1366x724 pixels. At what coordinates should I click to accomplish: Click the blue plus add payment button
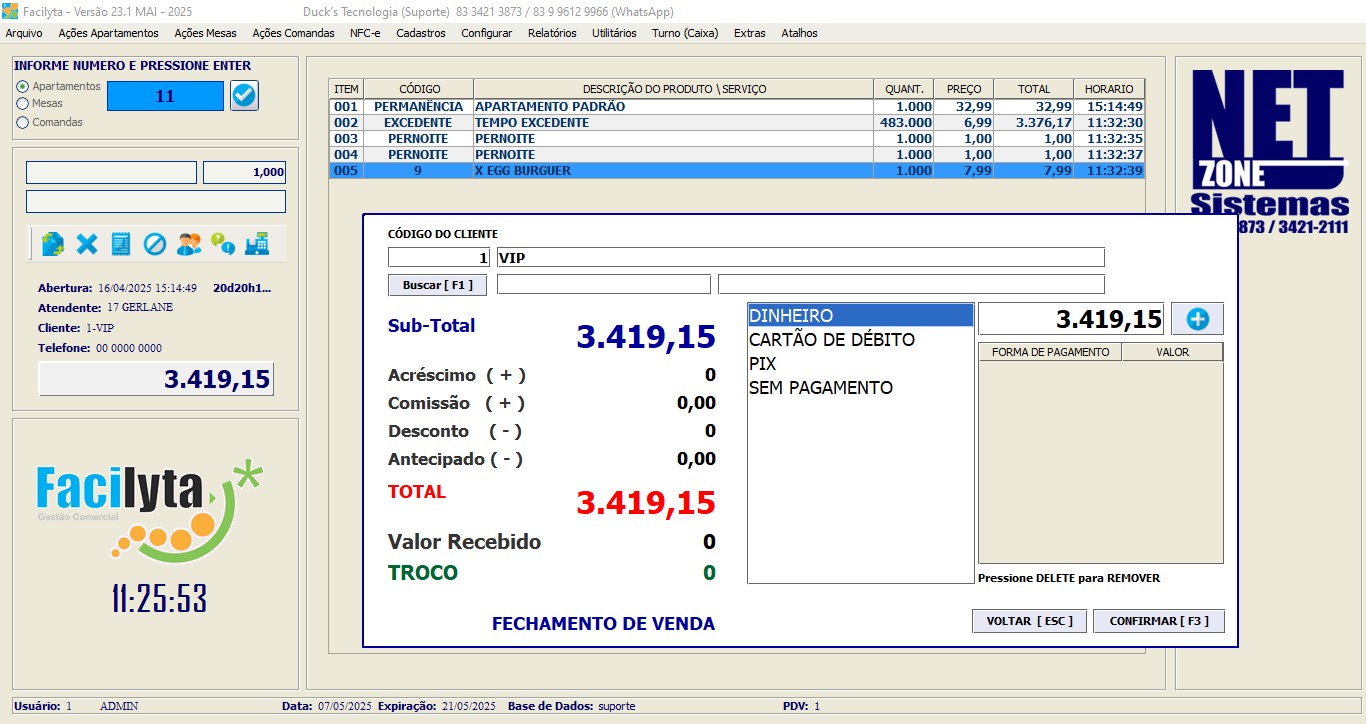coord(1197,319)
